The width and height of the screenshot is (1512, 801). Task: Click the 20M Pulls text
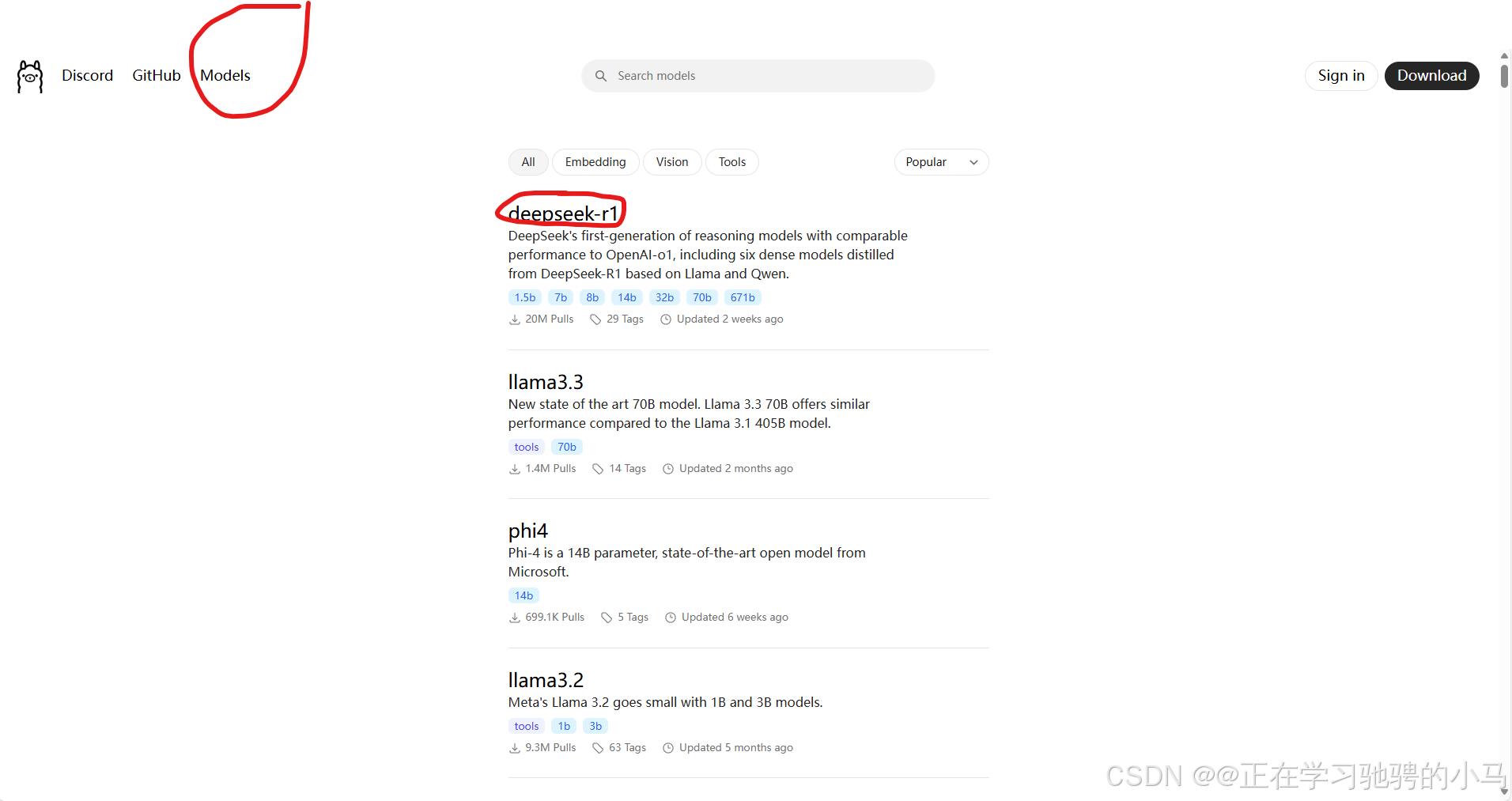tap(550, 319)
